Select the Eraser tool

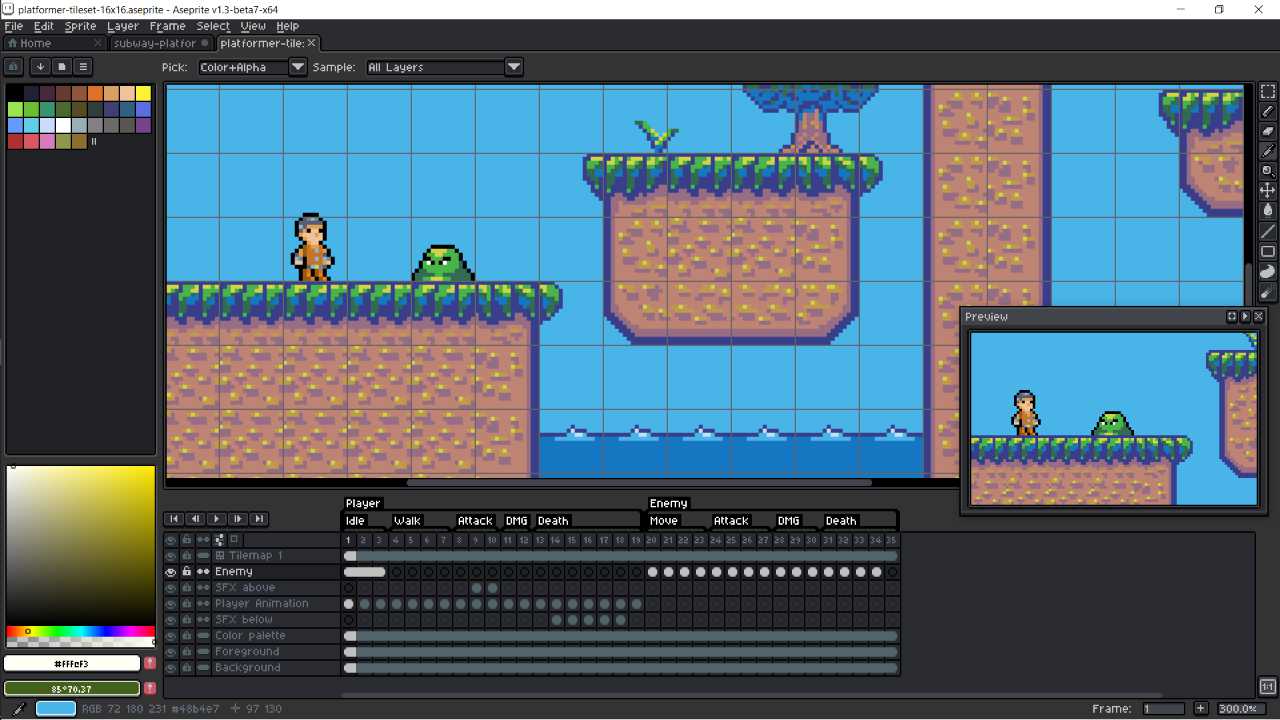coord(1268,131)
